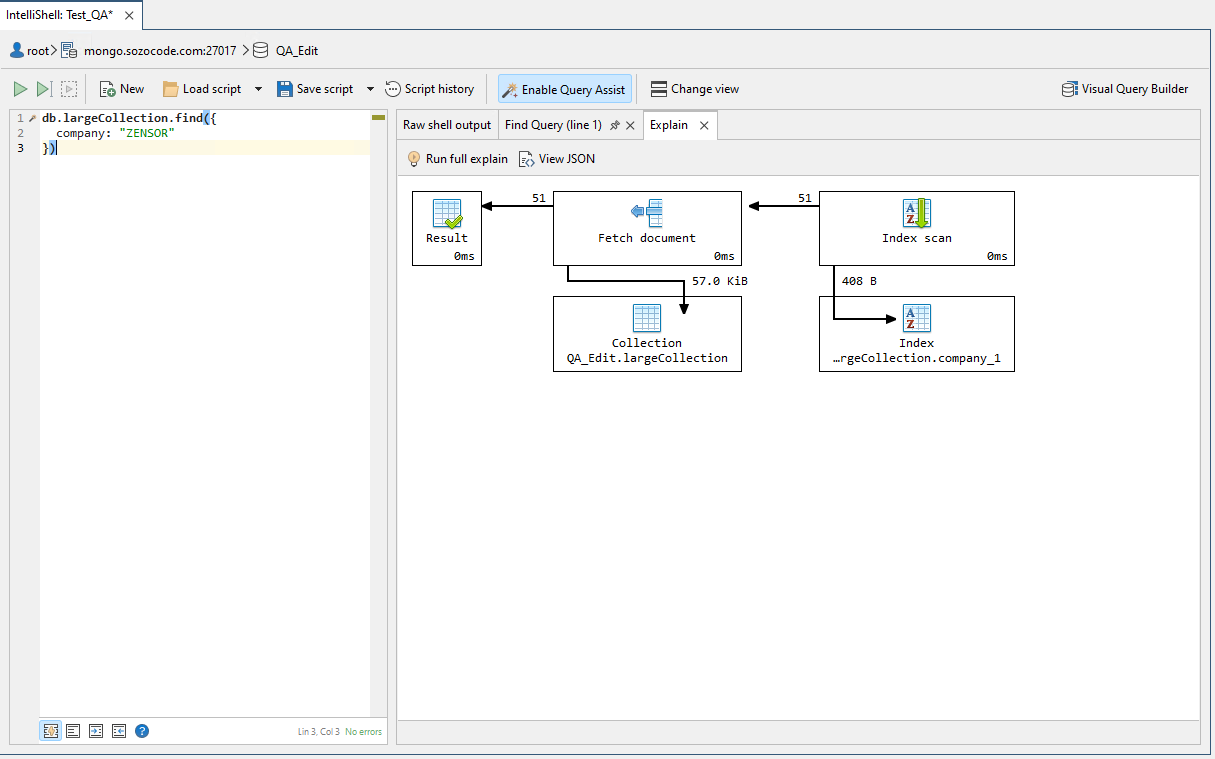This screenshot has height=759, width=1215.
Task: Click the outdent icon in editor footer
Action: (119, 731)
